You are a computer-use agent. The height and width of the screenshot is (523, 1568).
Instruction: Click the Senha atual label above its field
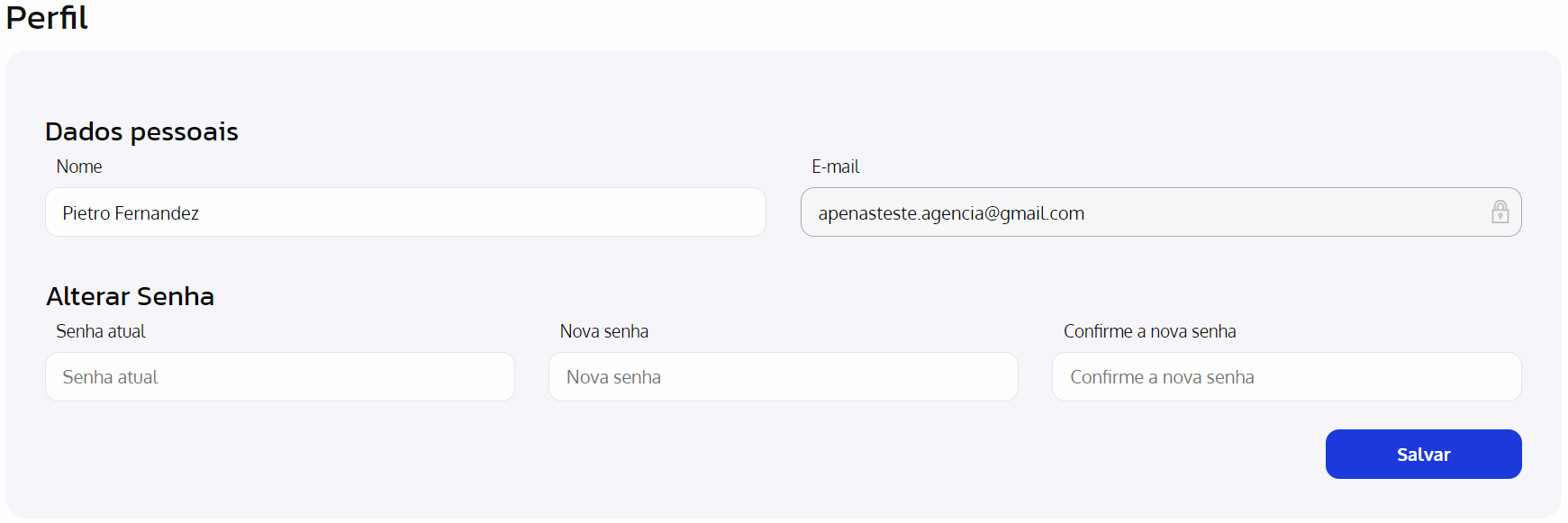pos(101,331)
